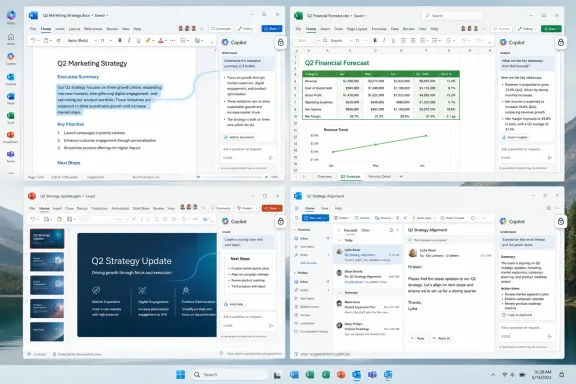Click the Reply button in Outlook email
The image size is (576, 384).
pyautogui.click(x=418, y=338)
